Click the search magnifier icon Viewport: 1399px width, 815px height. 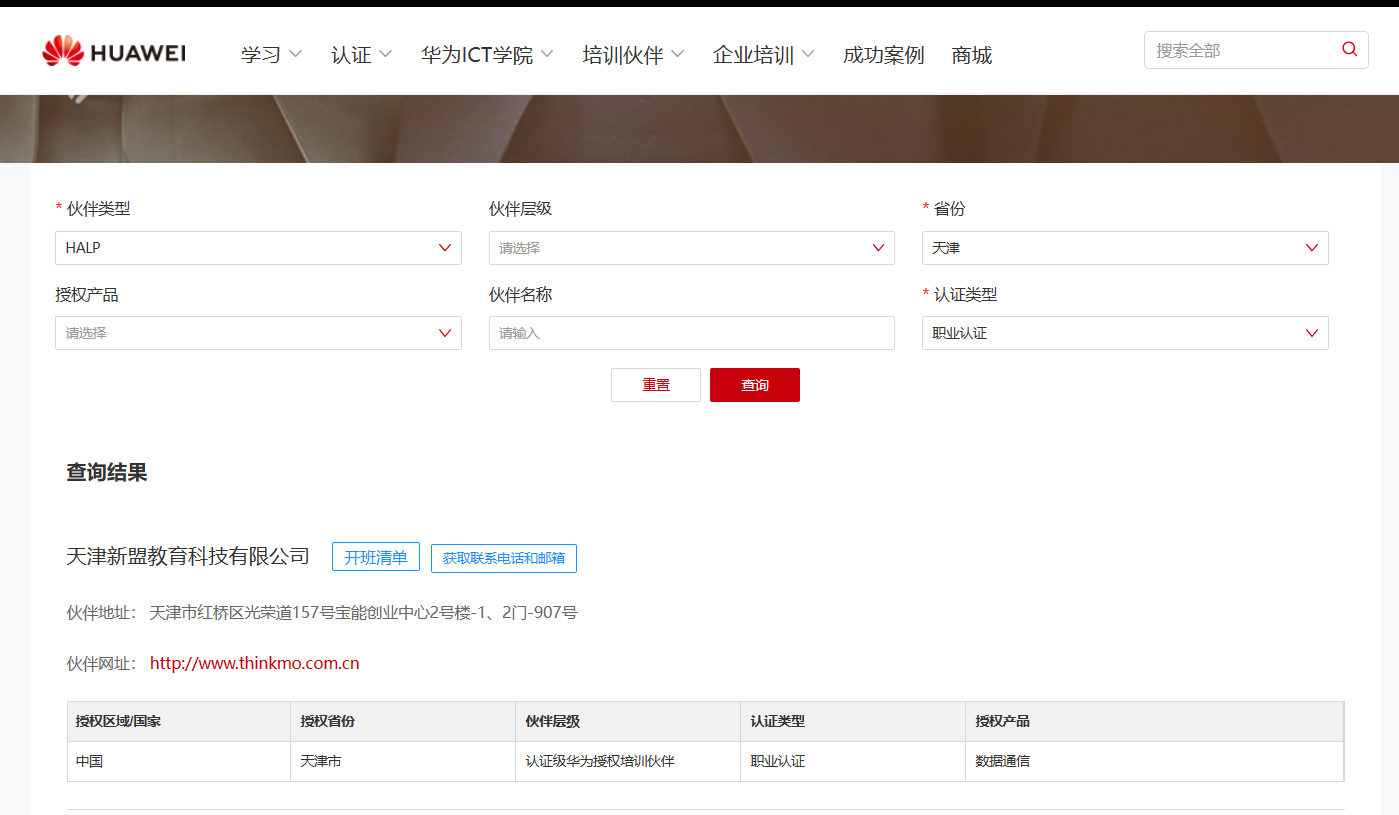point(1349,49)
